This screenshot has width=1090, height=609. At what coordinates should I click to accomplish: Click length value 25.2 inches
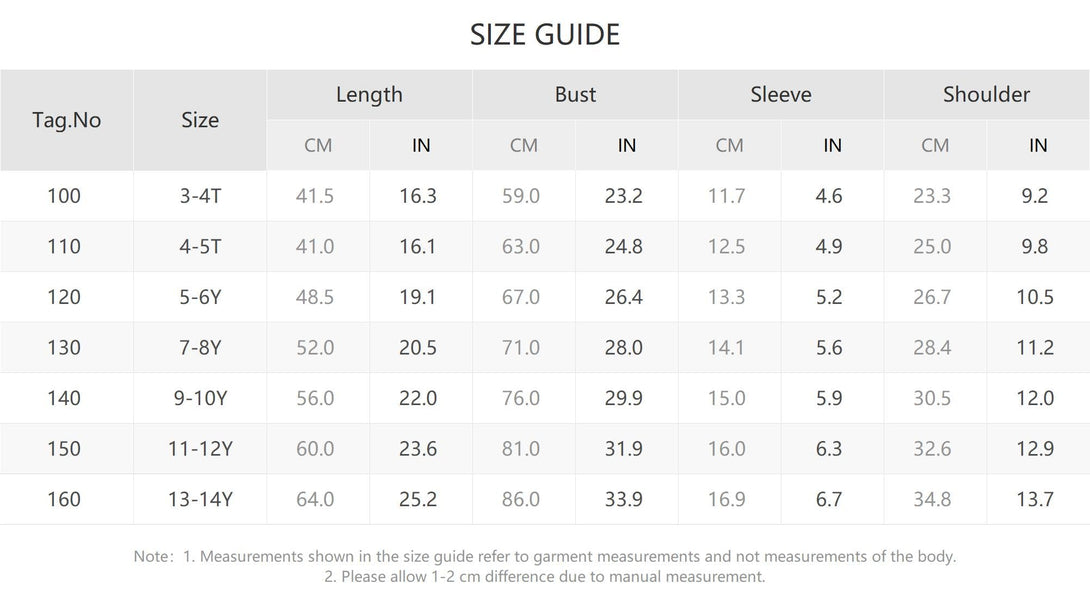click(418, 500)
